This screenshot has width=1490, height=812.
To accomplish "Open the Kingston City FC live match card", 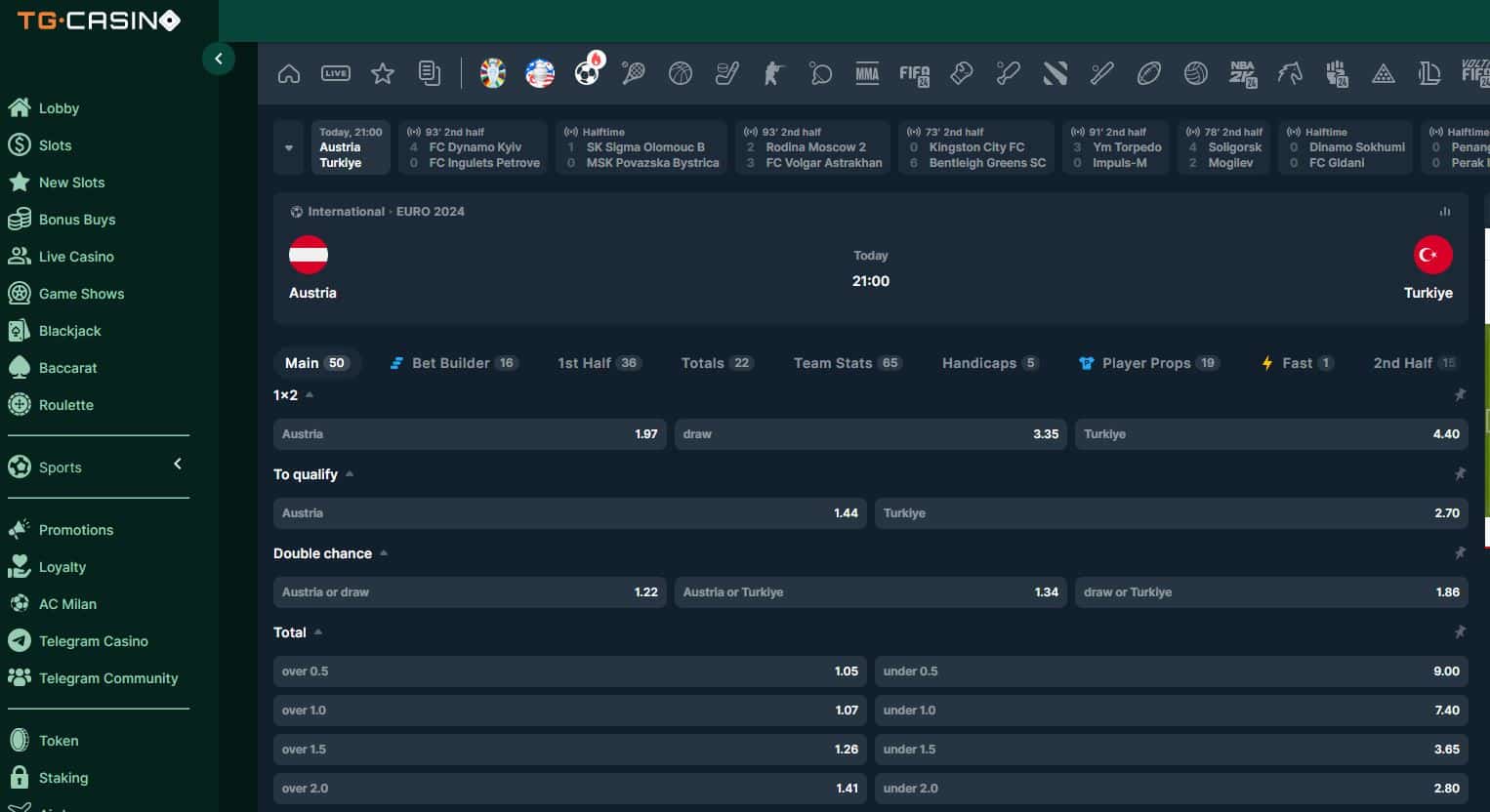I will pyautogui.click(x=976, y=147).
